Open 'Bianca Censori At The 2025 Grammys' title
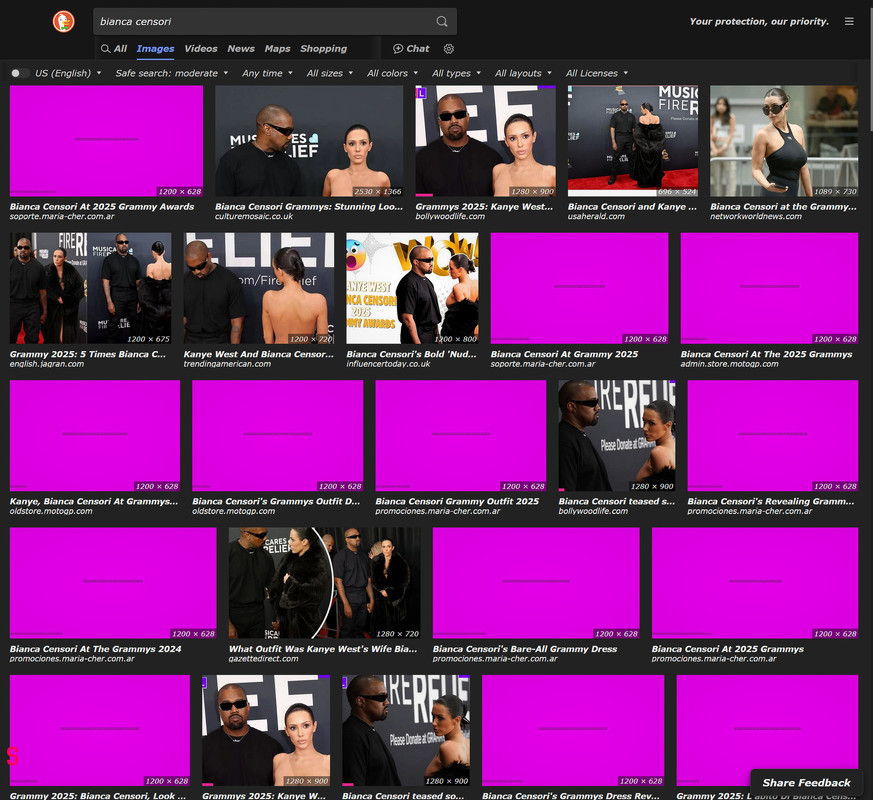This screenshot has width=873, height=800. (x=766, y=354)
